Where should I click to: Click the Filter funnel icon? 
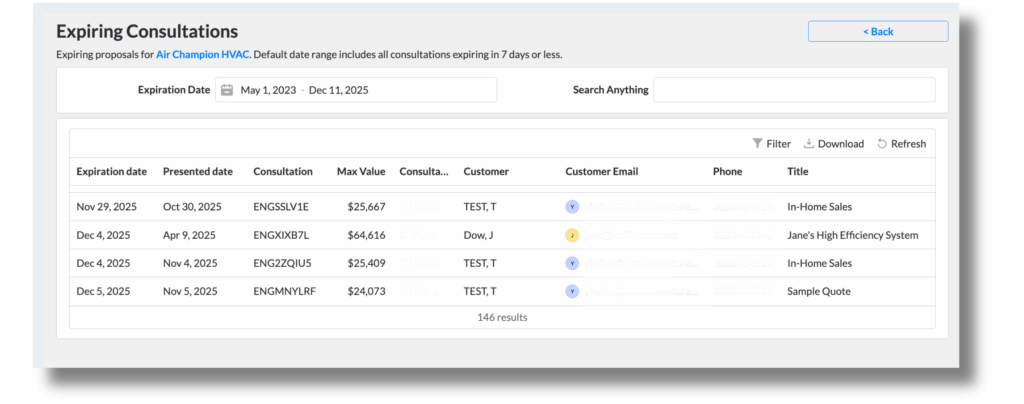point(756,144)
